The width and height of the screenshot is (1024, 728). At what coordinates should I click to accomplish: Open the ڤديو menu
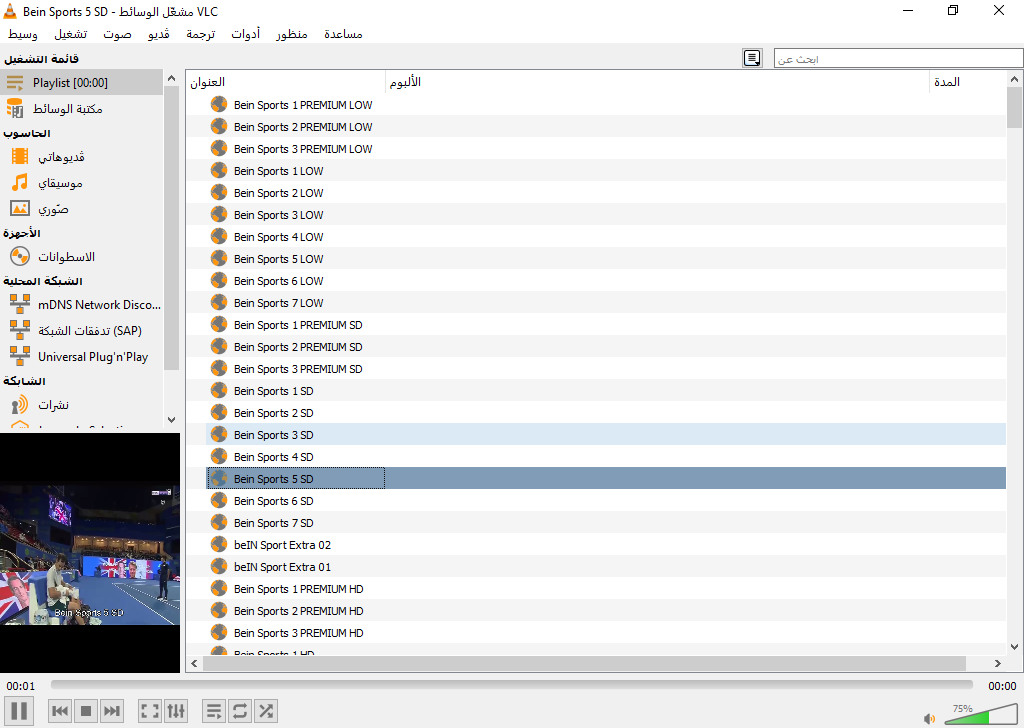tap(159, 34)
